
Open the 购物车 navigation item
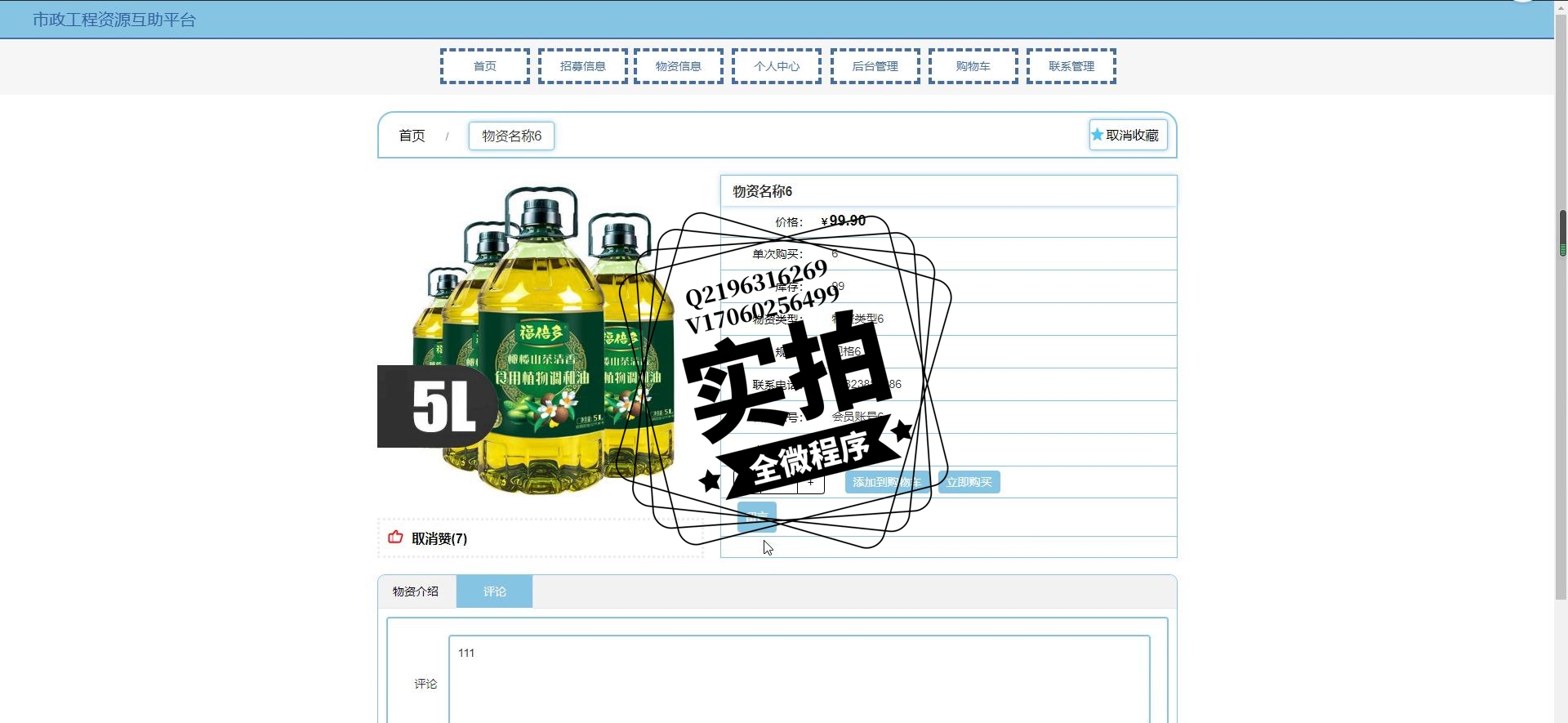(x=973, y=66)
